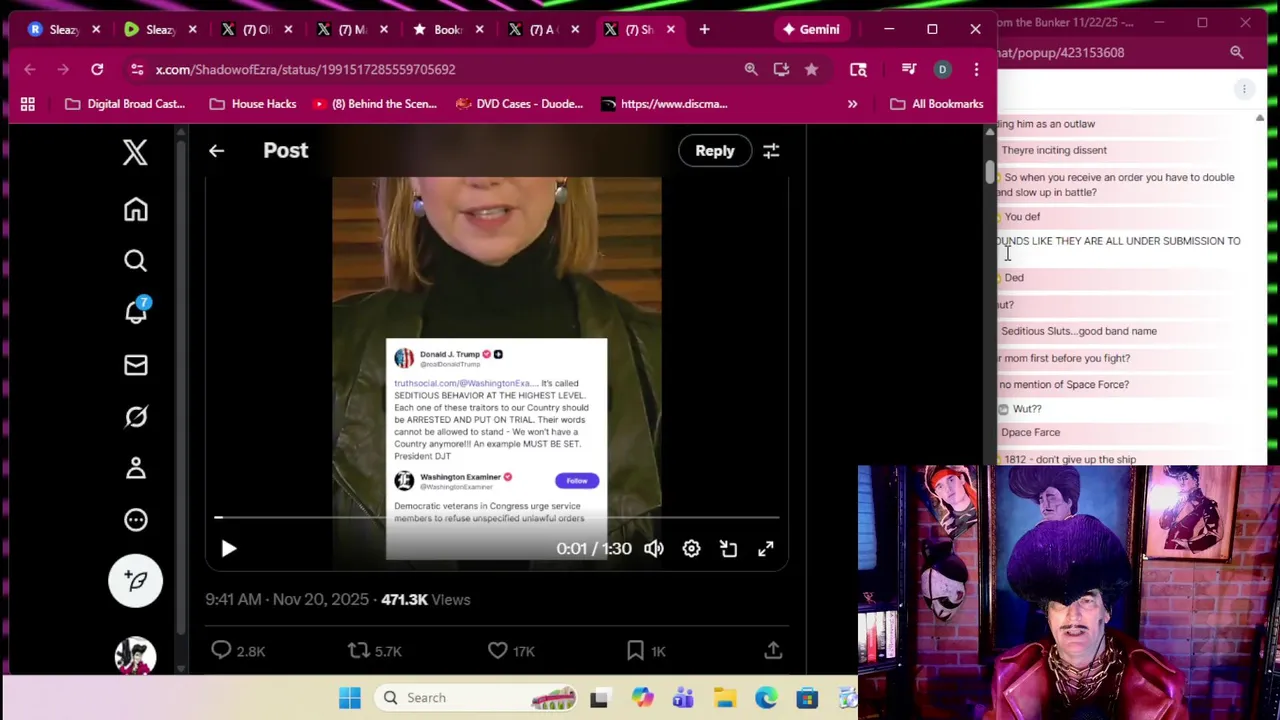This screenshot has height=720, width=1280.
Task: Open File Explorer from taskbar
Action: coord(725,698)
